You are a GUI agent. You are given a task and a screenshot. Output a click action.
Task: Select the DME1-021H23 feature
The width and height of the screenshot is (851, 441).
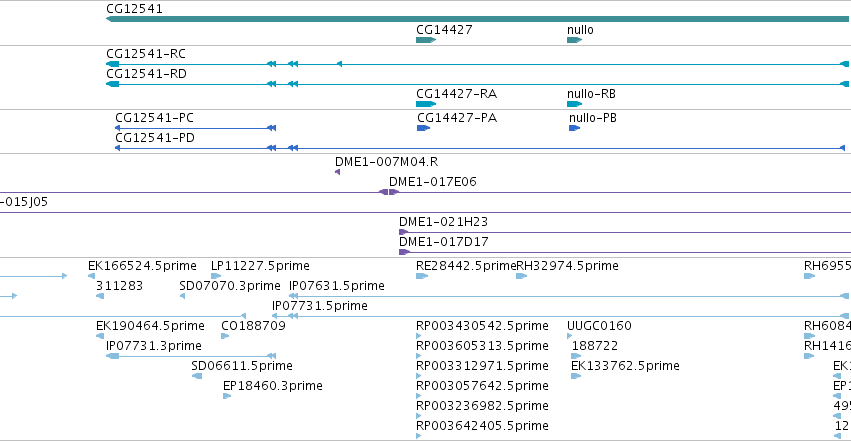click(625, 233)
